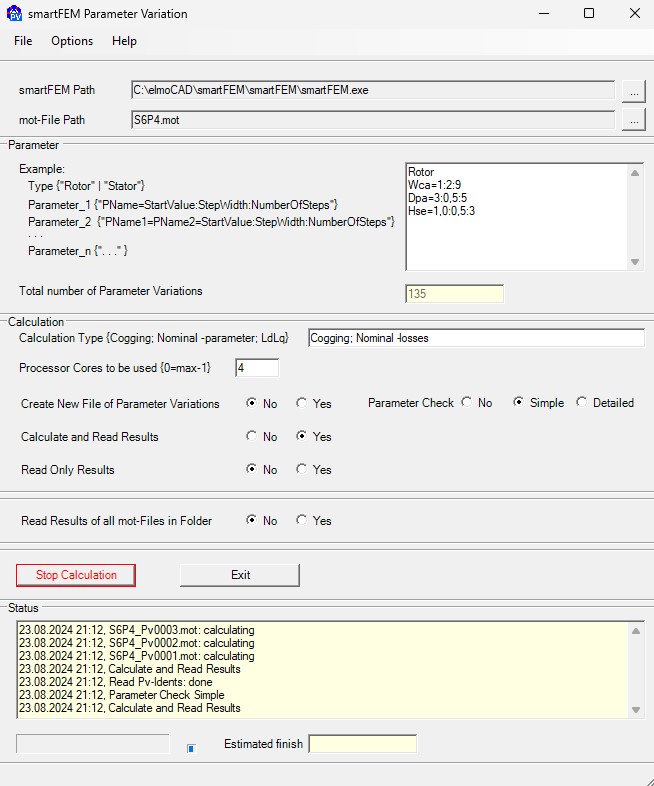The width and height of the screenshot is (654, 786).
Task: Click the Estimated finish field
Action: pos(363,744)
